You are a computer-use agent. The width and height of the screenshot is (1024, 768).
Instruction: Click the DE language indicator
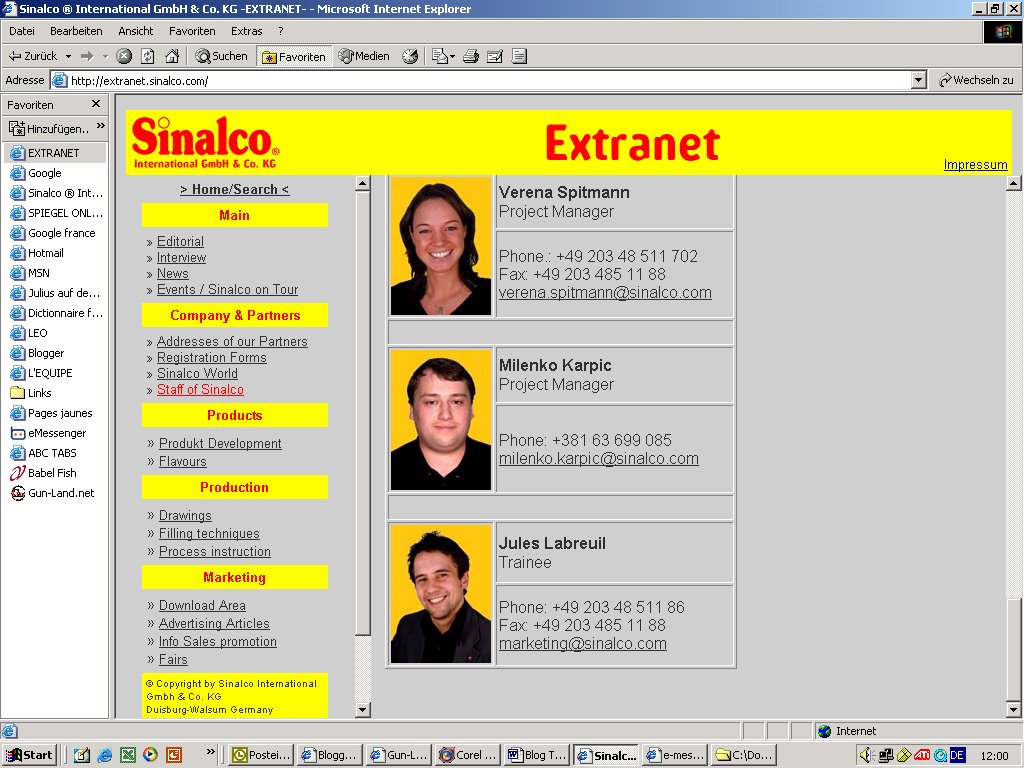pos(957,755)
